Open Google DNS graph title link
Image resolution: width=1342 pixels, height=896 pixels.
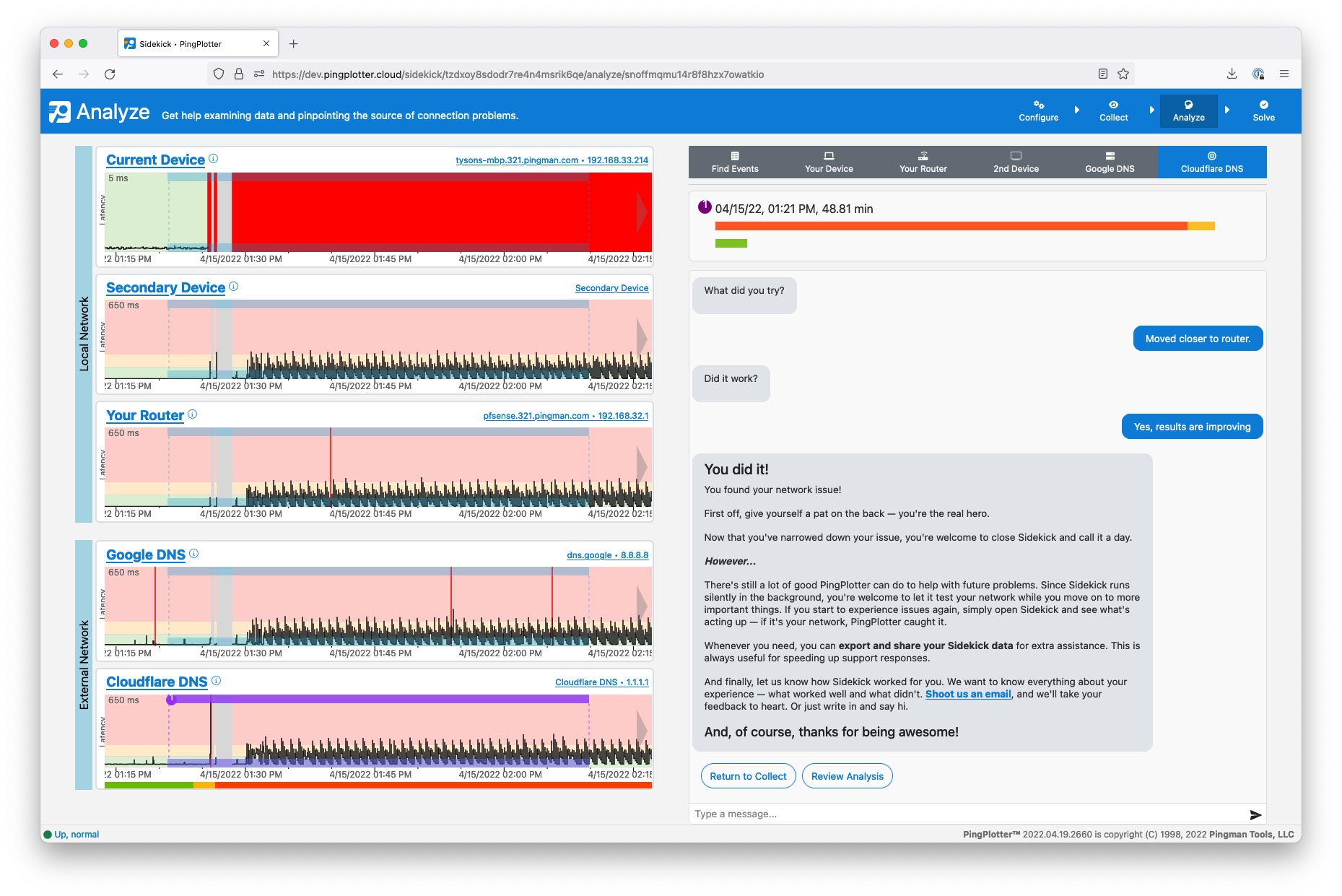point(146,555)
